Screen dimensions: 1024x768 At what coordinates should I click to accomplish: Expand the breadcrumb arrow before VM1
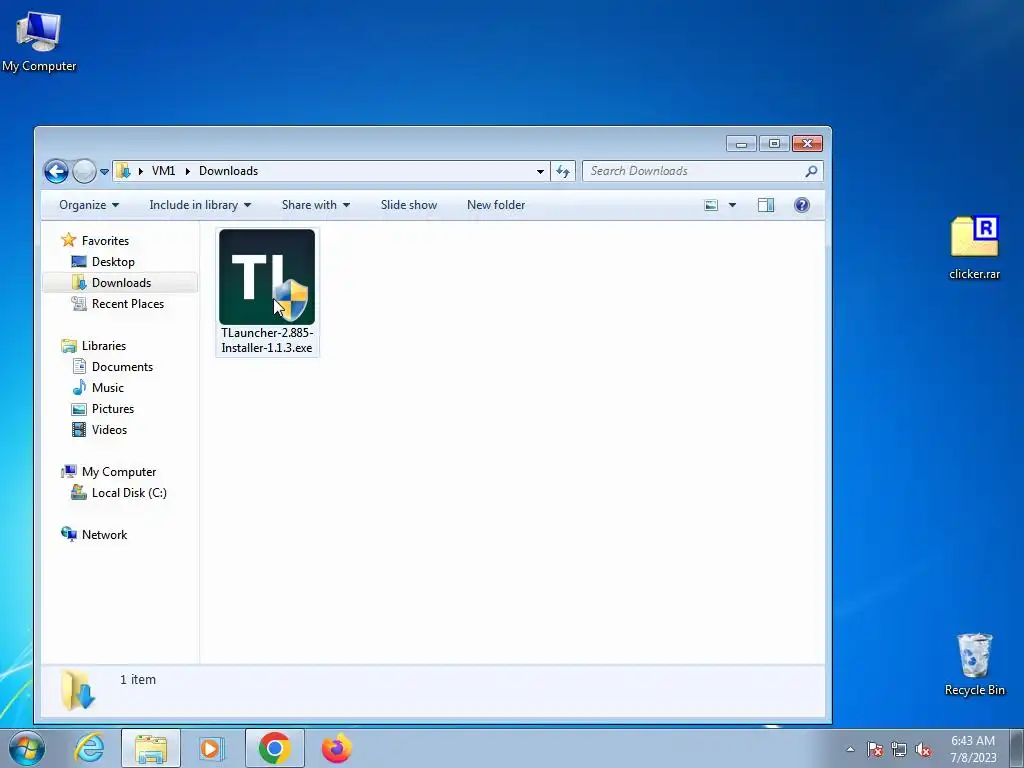pyautogui.click(x=140, y=171)
